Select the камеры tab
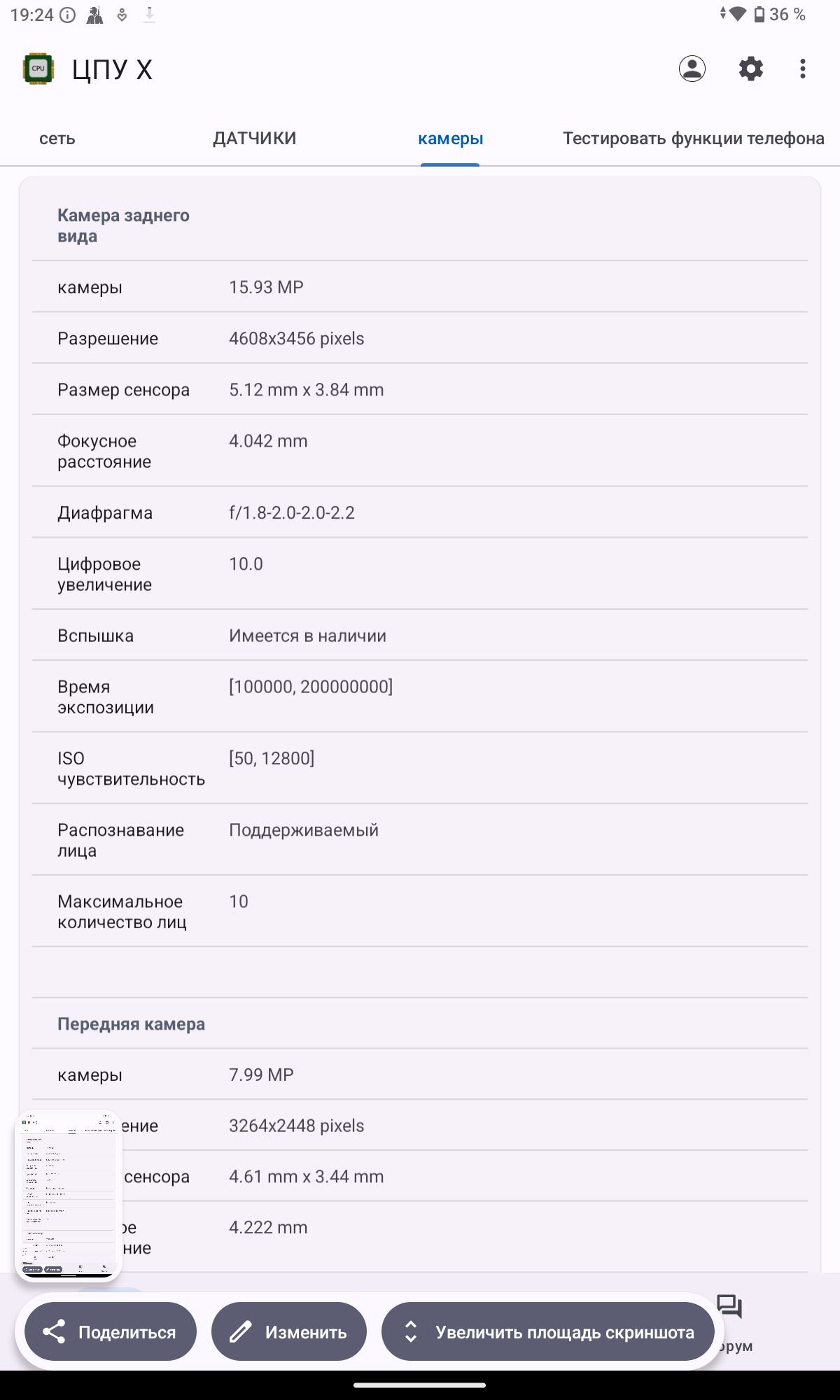This screenshot has height=1400, width=840. pyautogui.click(x=450, y=139)
